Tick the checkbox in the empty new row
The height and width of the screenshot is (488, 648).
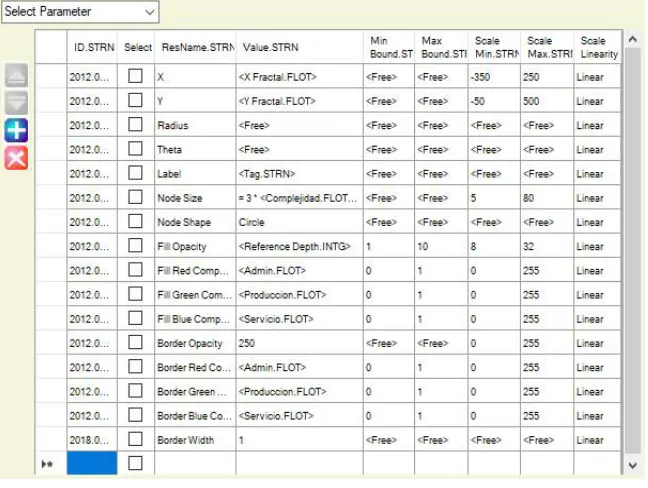pyautogui.click(x=135, y=463)
